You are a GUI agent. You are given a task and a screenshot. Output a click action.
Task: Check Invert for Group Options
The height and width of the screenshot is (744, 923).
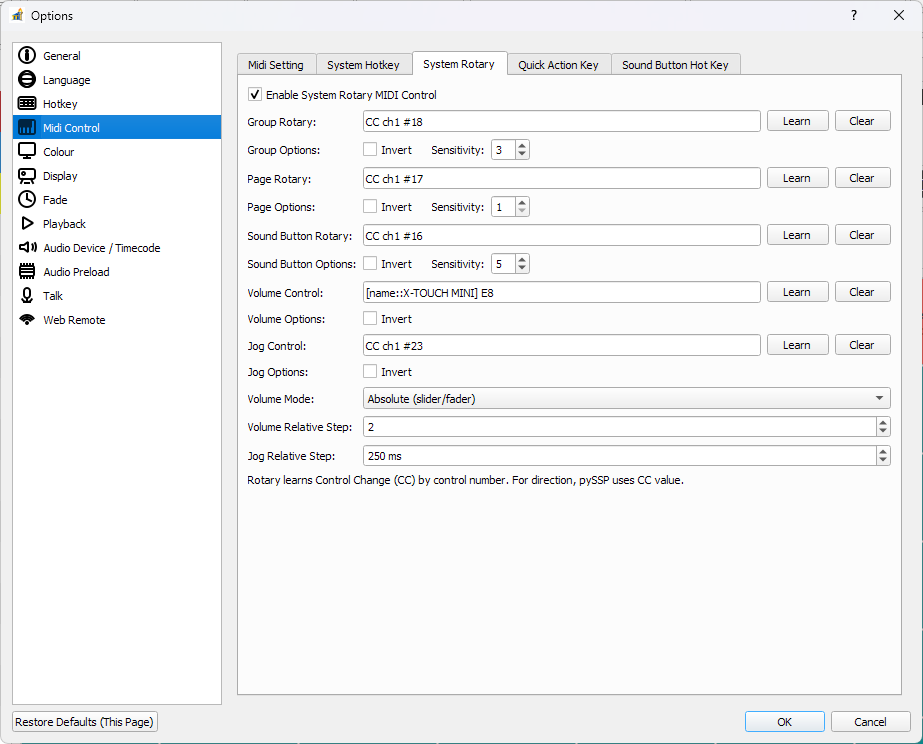[x=370, y=150]
